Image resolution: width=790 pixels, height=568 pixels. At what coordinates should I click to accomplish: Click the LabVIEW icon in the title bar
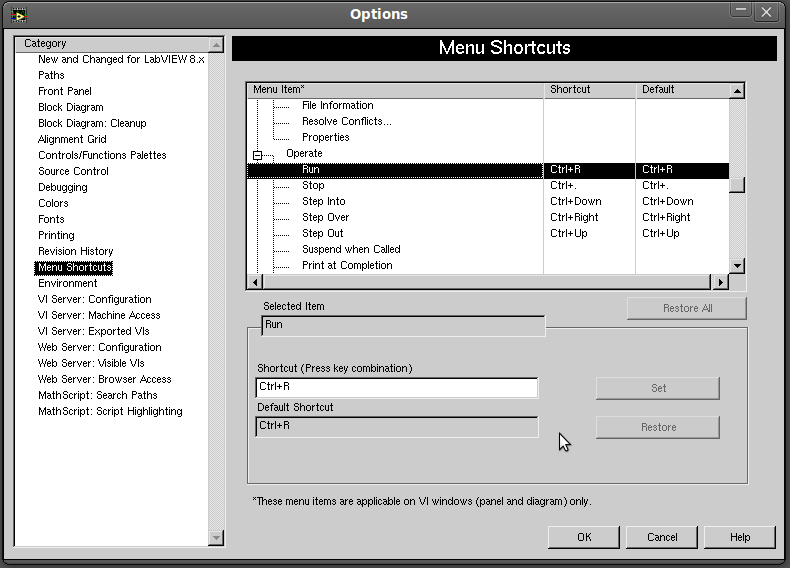[18, 14]
